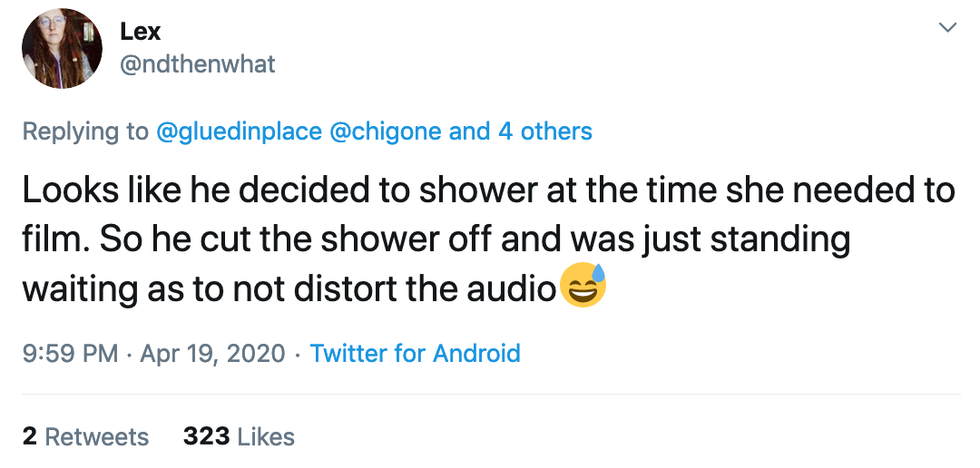980x468 pixels.
Task: Open the display name "Lex" profile
Action: pos(141,29)
